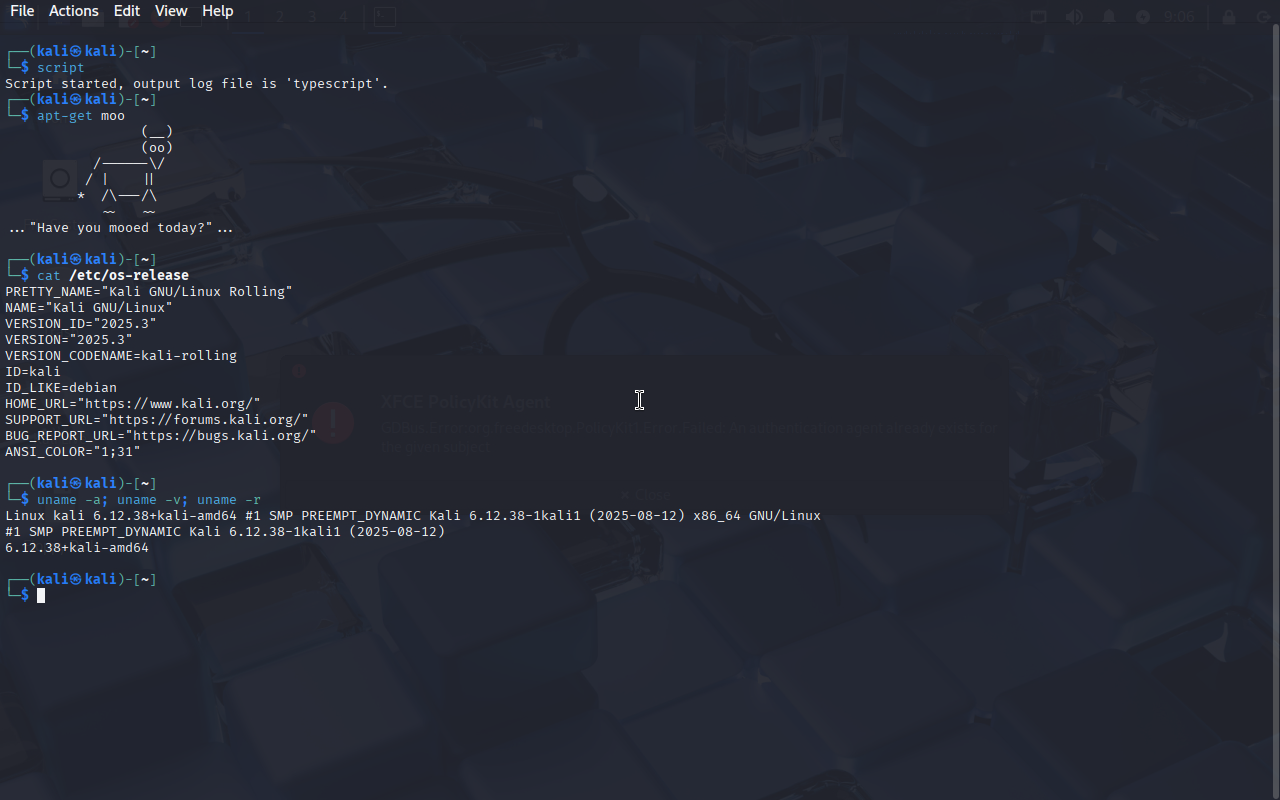The height and width of the screenshot is (800, 1280).
Task: Open the Edit menu
Action: (127, 11)
